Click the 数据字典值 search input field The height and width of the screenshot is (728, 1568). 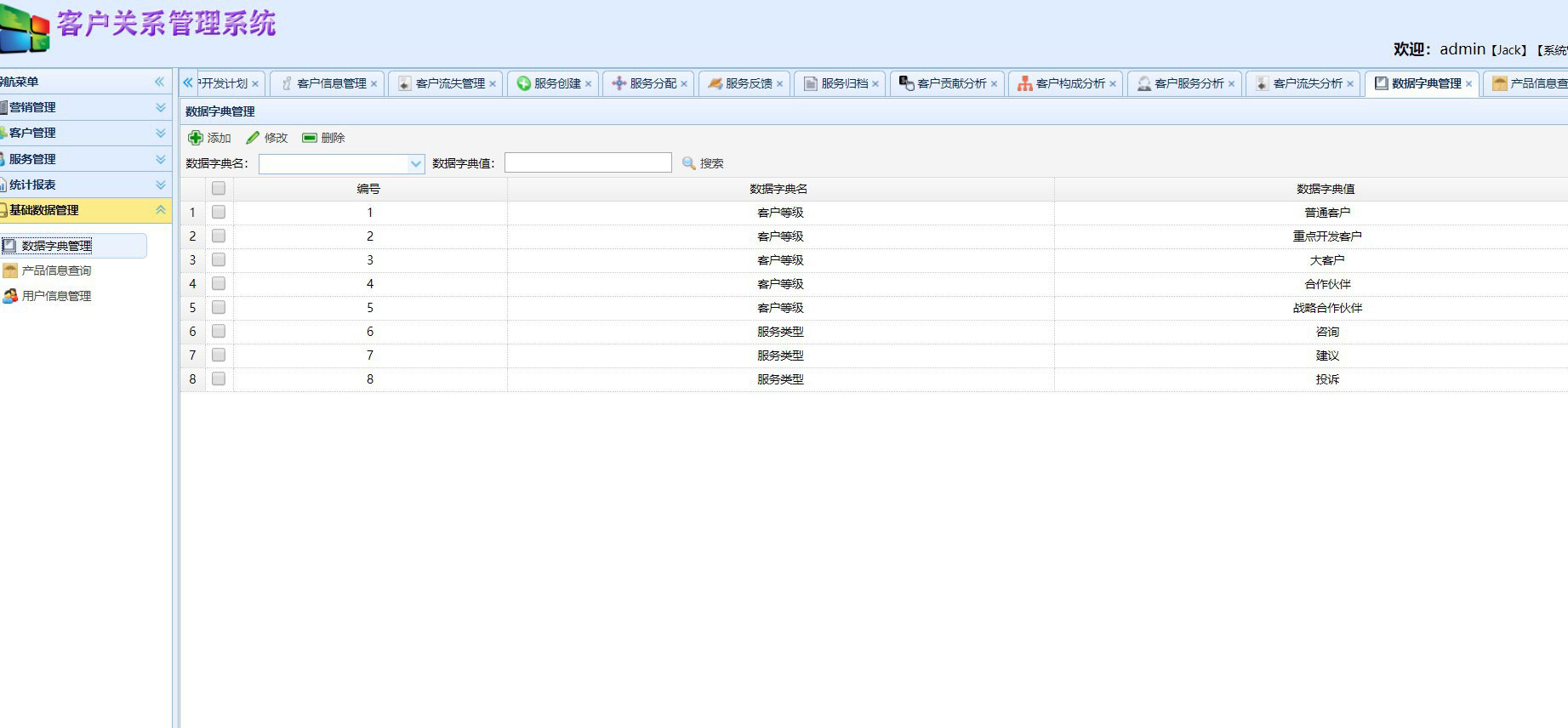(588, 163)
